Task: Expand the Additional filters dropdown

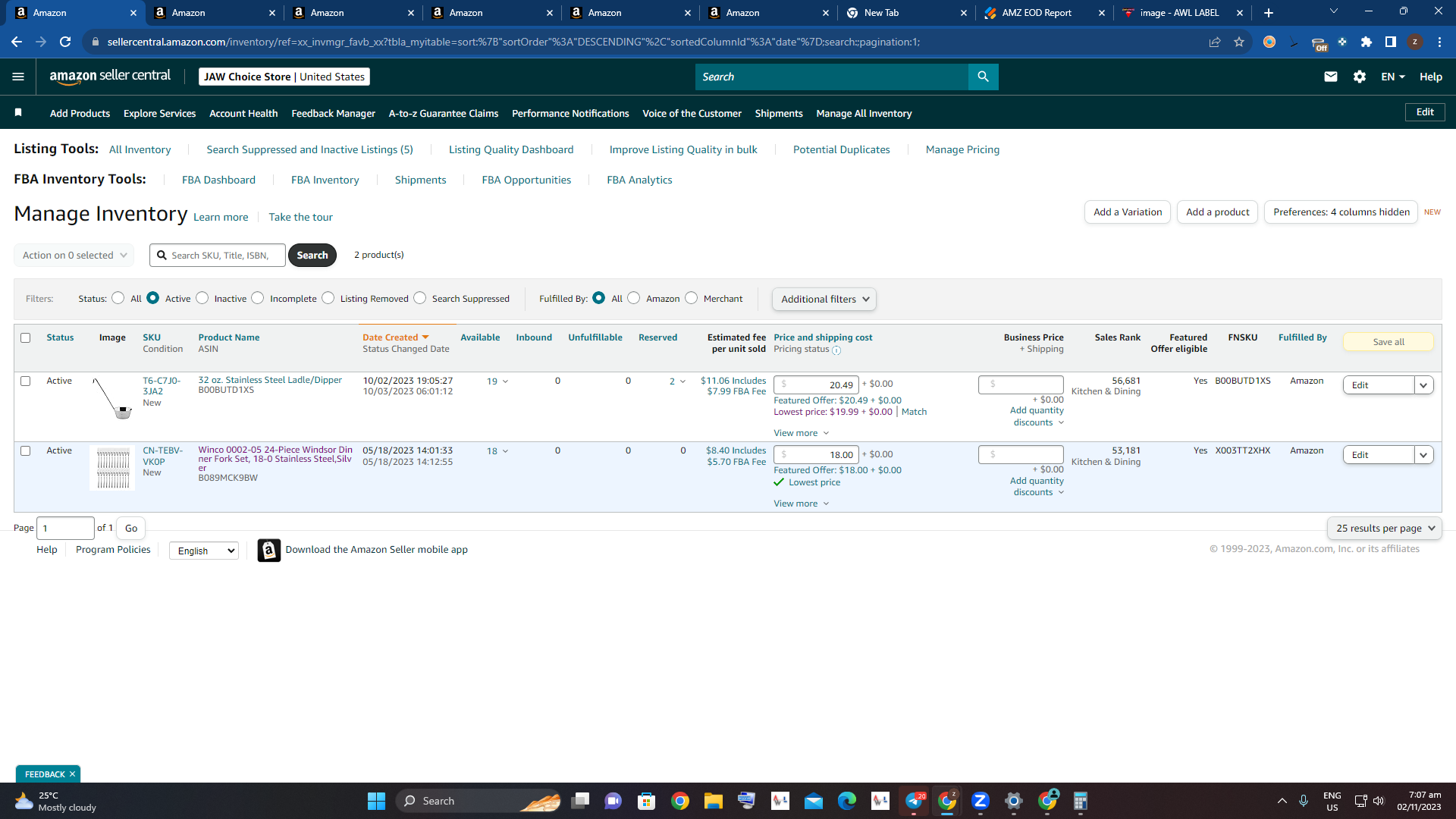Action: [x=824, y=300]
